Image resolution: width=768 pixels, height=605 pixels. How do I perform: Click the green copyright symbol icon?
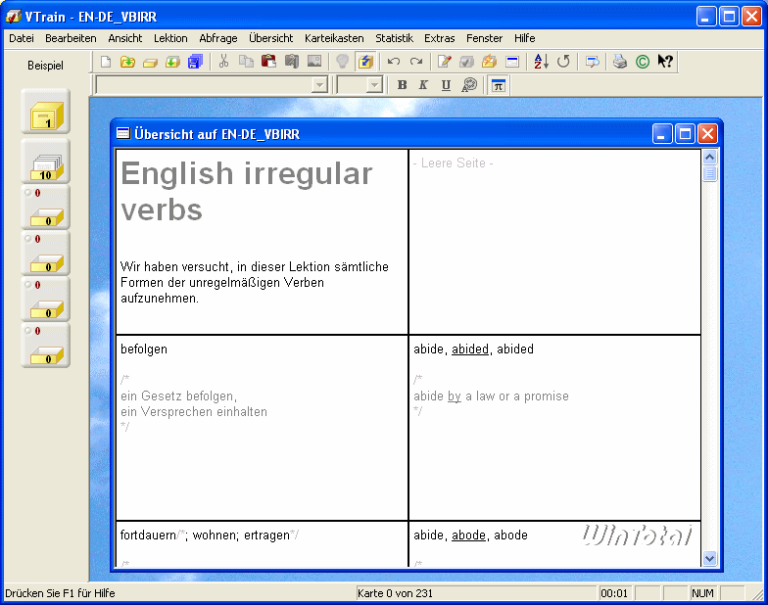(x=643, y=62)
